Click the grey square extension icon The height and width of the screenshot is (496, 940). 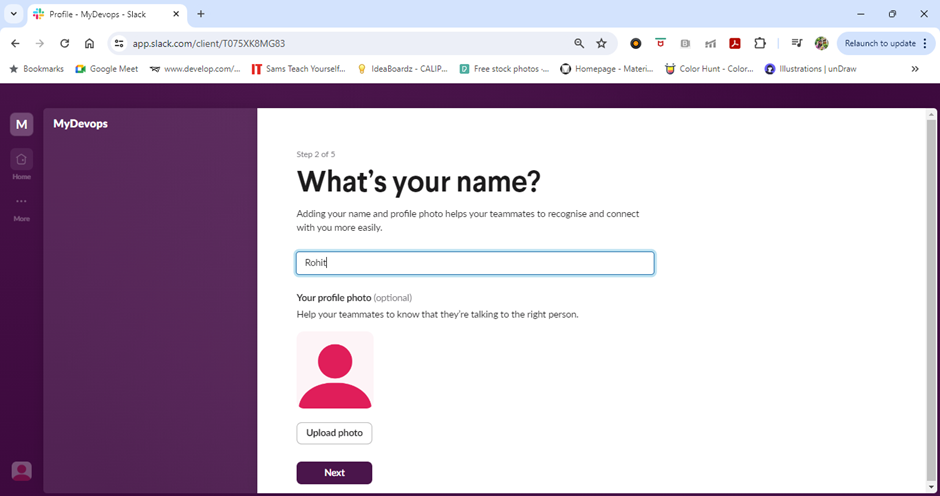[x=685, y=43]
